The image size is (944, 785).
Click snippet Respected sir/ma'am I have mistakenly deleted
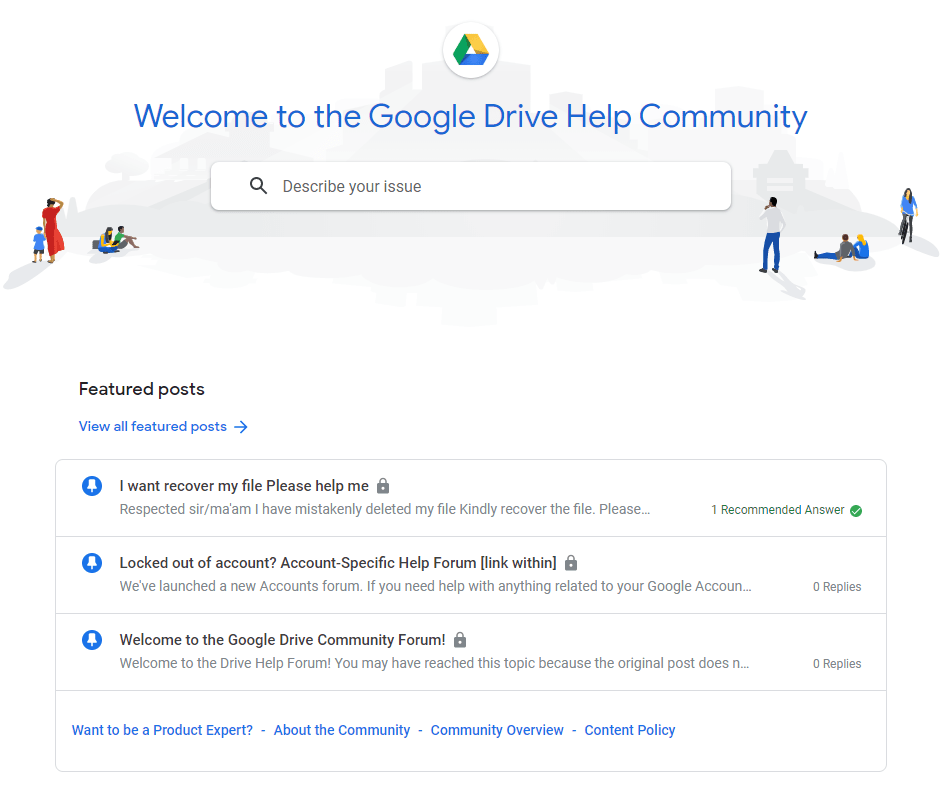click(385, 509)
